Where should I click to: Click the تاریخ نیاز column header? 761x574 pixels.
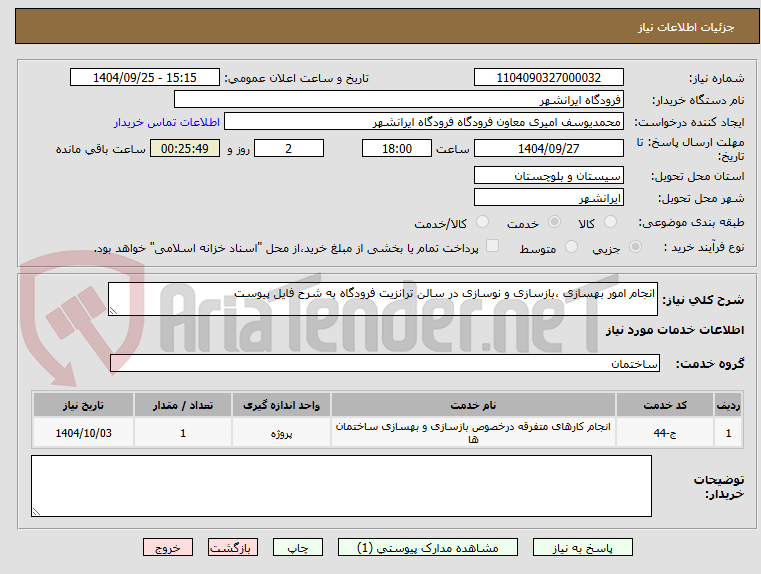(x=83, y=405)
